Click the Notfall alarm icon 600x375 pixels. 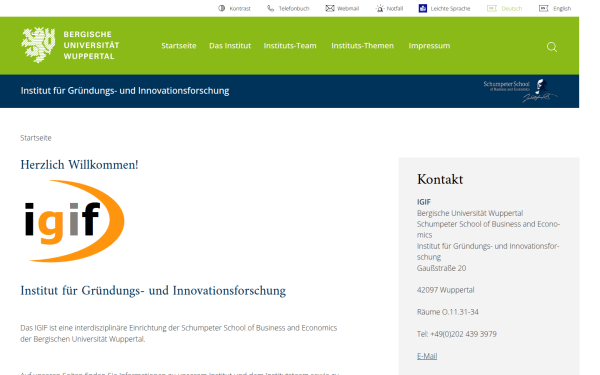click(380, 8)
